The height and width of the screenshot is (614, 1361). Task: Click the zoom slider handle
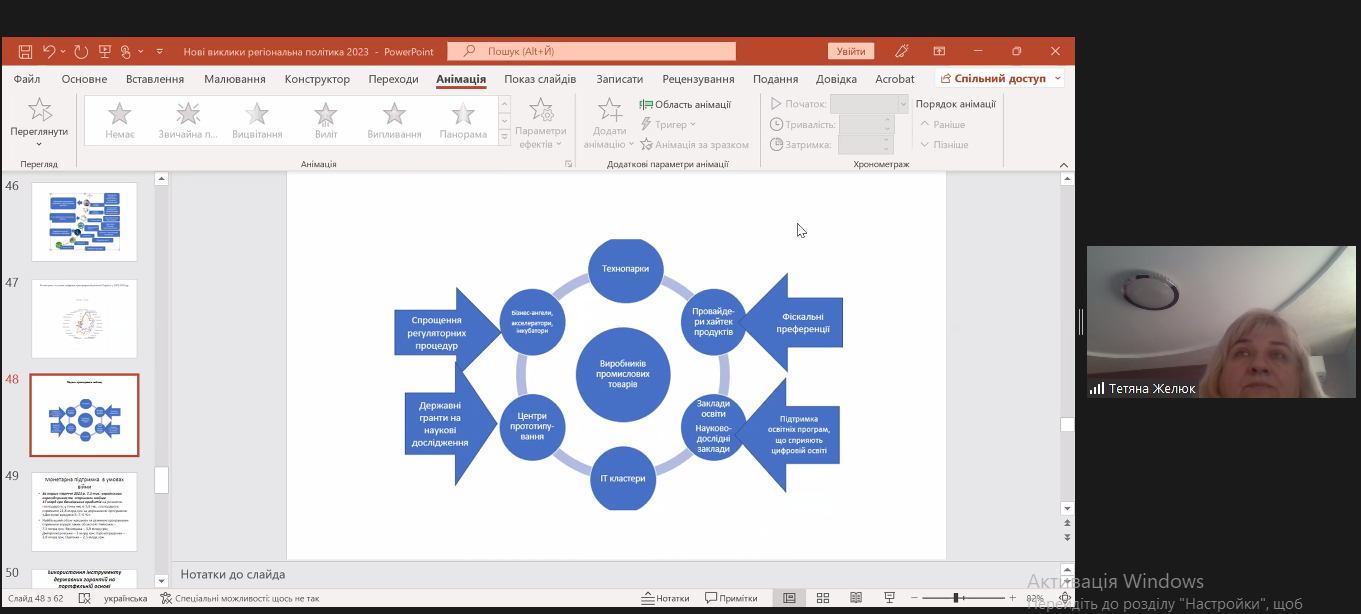(957, 598)
